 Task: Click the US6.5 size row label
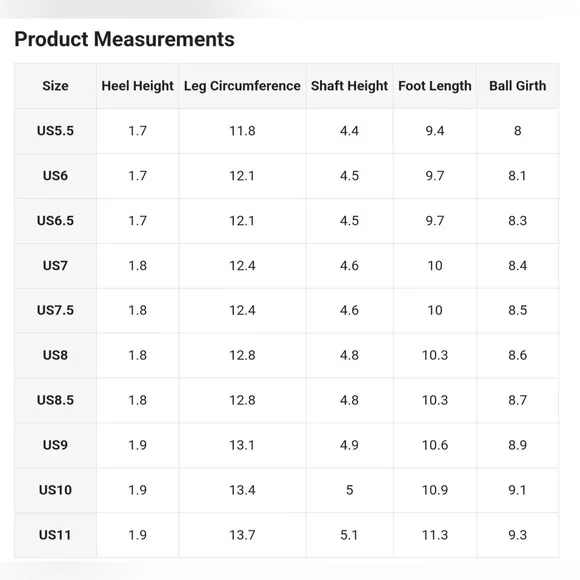(x=55, y=220)
